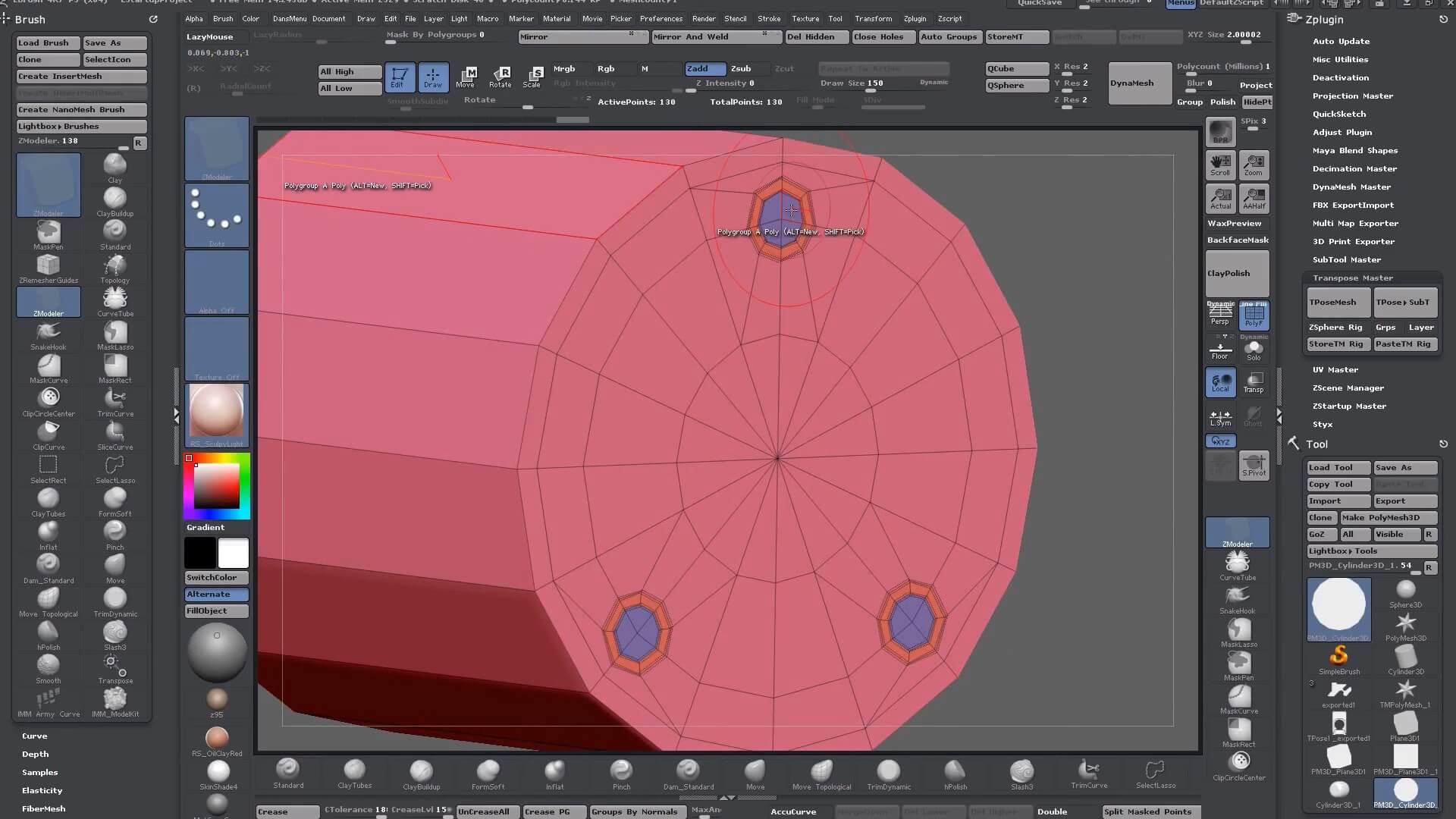Open the Stroke menu
1456x819 pixels.
tap(768, 18)
